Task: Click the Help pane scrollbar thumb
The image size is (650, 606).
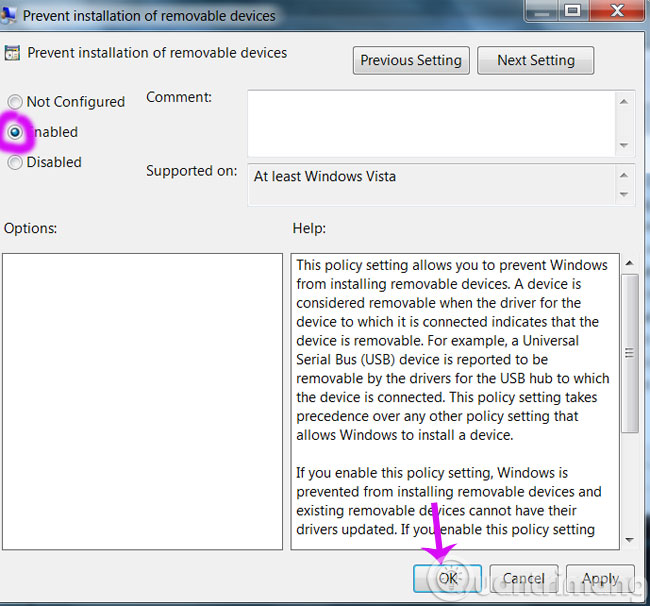Action: pos(630,353)
